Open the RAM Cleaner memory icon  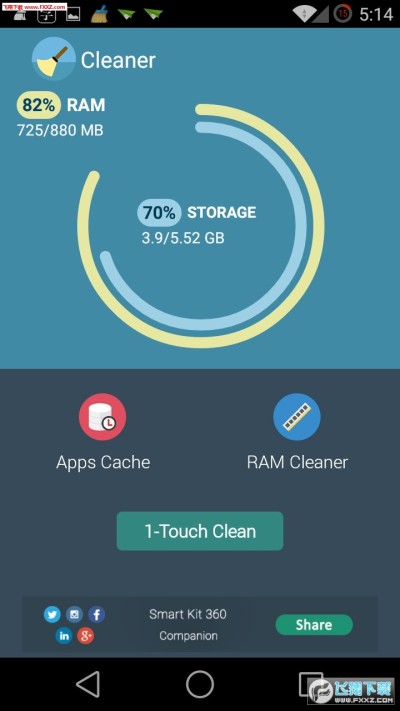pos(297,417)
